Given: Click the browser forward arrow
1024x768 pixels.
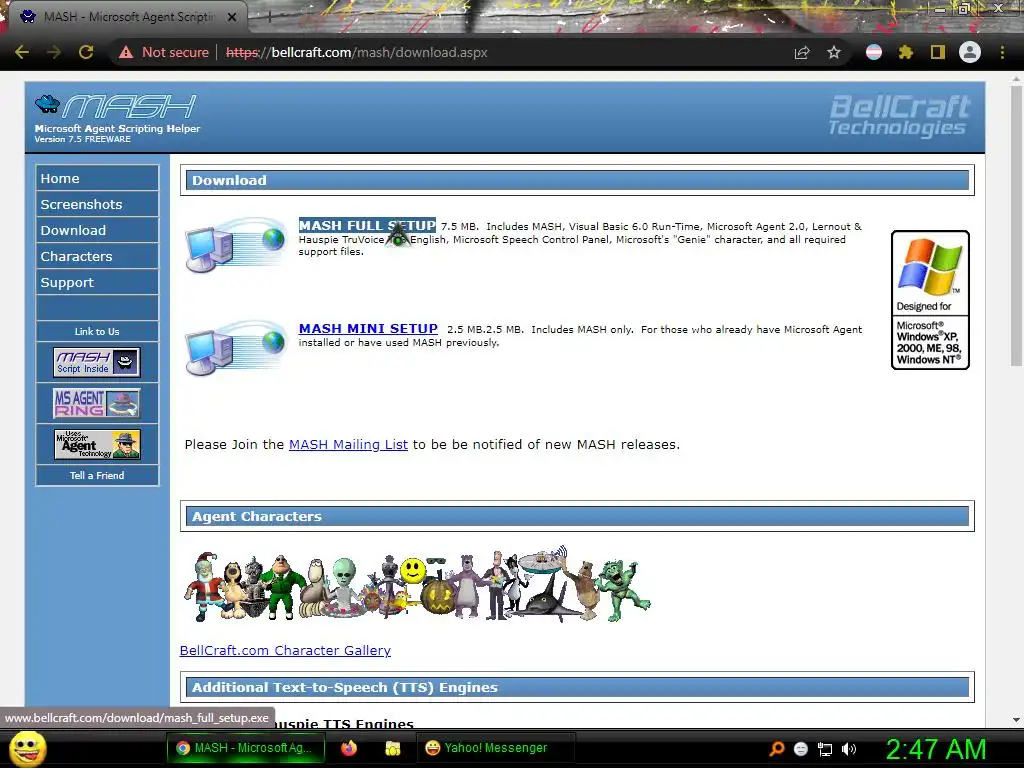Looking at the screenshot, I should [54, 52].
